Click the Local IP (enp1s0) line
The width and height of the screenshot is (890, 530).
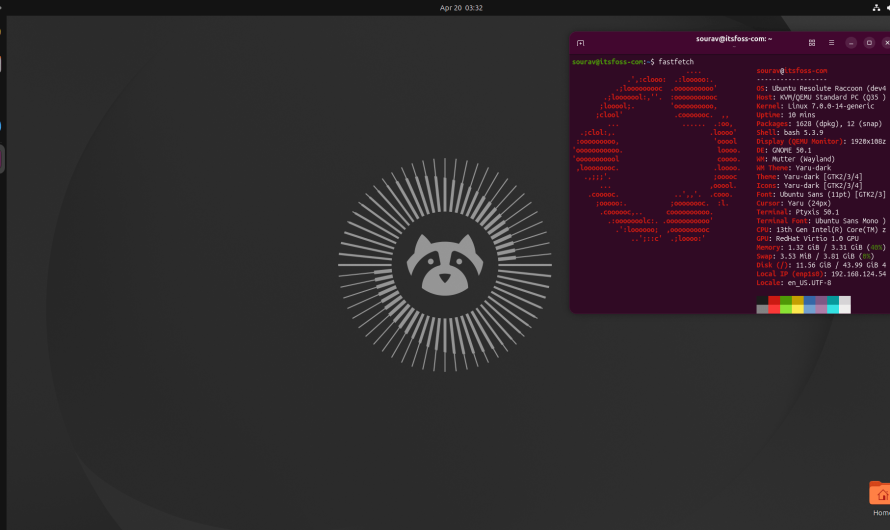click(x=821, y=274)
